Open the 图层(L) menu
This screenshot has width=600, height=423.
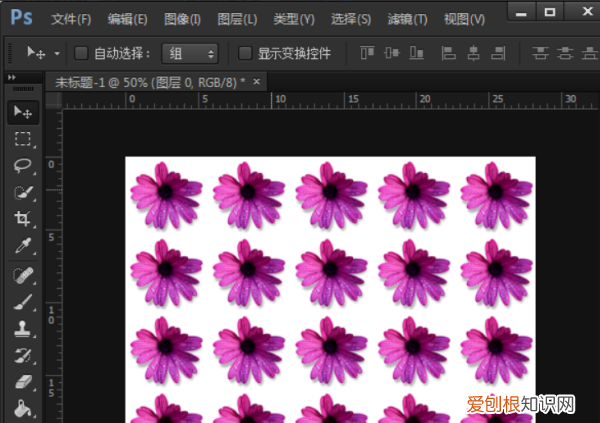(237, 19)
